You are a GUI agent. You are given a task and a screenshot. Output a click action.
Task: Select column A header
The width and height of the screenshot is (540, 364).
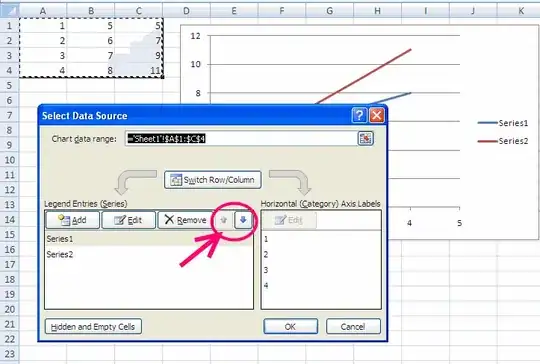click(x=43, y=11)
